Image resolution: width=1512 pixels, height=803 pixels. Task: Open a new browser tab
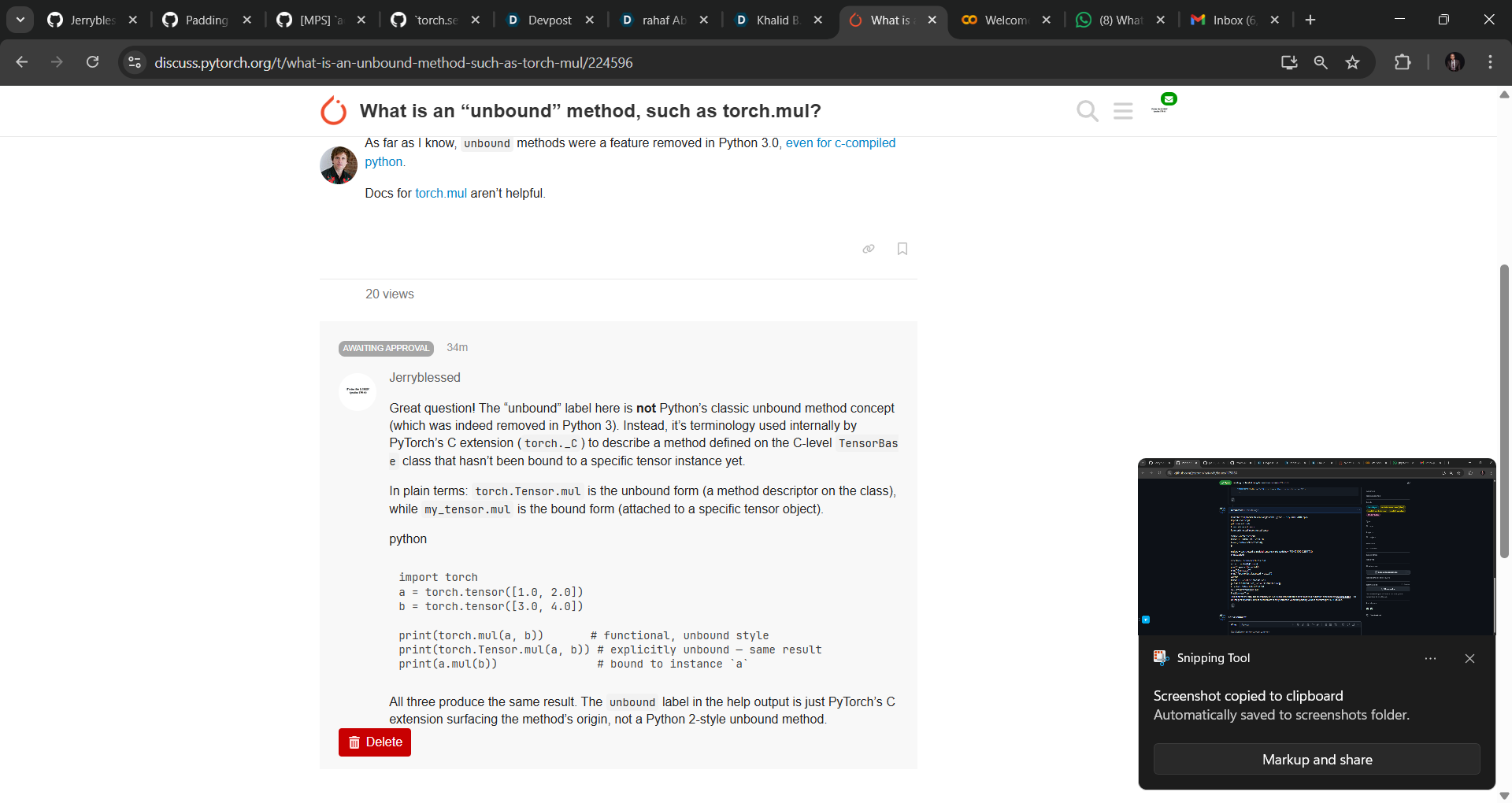coord(1310,20)
